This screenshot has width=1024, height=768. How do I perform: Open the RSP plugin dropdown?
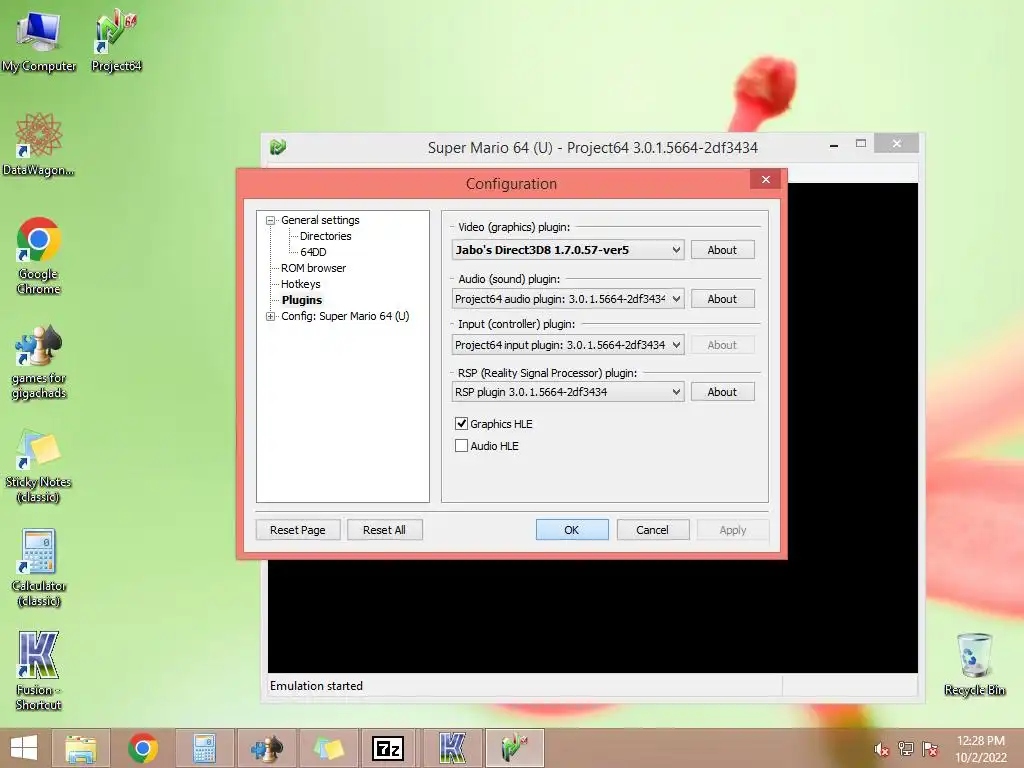point(568,392)
